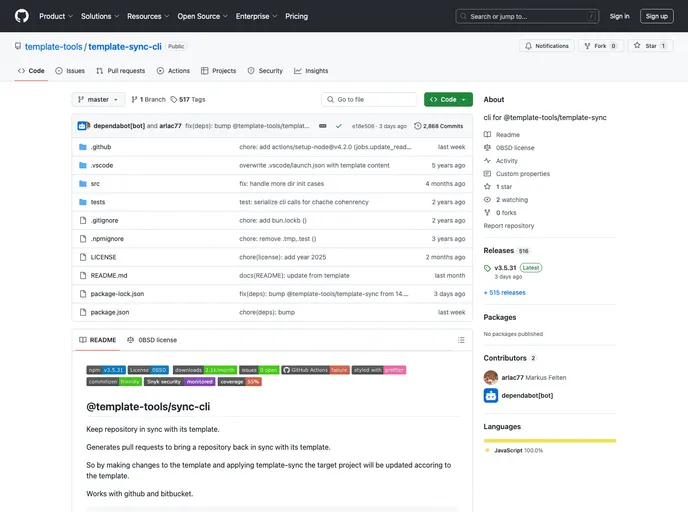Open the .gitignore file
This screenshot has width=688, height=512.
[x=104, y=221]
